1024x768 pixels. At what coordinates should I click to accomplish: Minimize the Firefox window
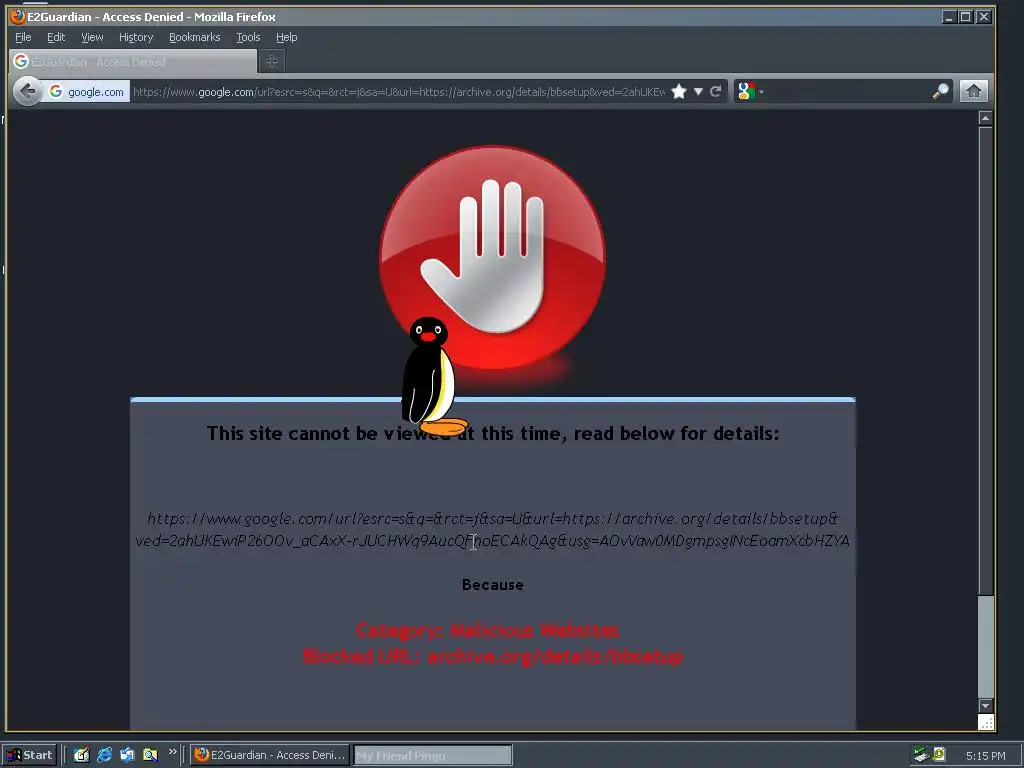949,17
